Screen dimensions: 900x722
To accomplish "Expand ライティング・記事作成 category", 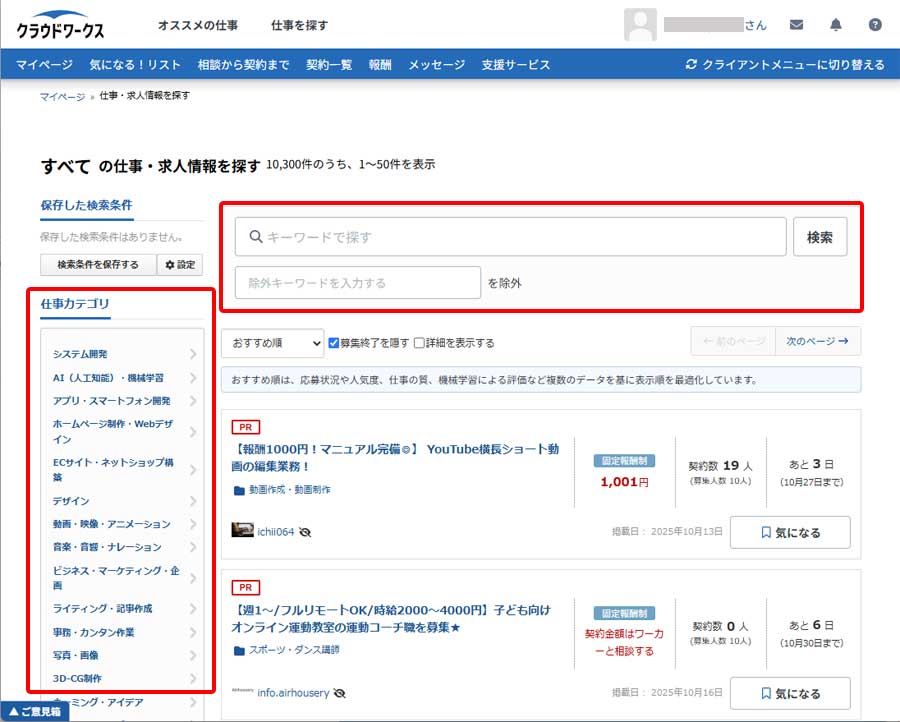I will [x=122, y=608].
